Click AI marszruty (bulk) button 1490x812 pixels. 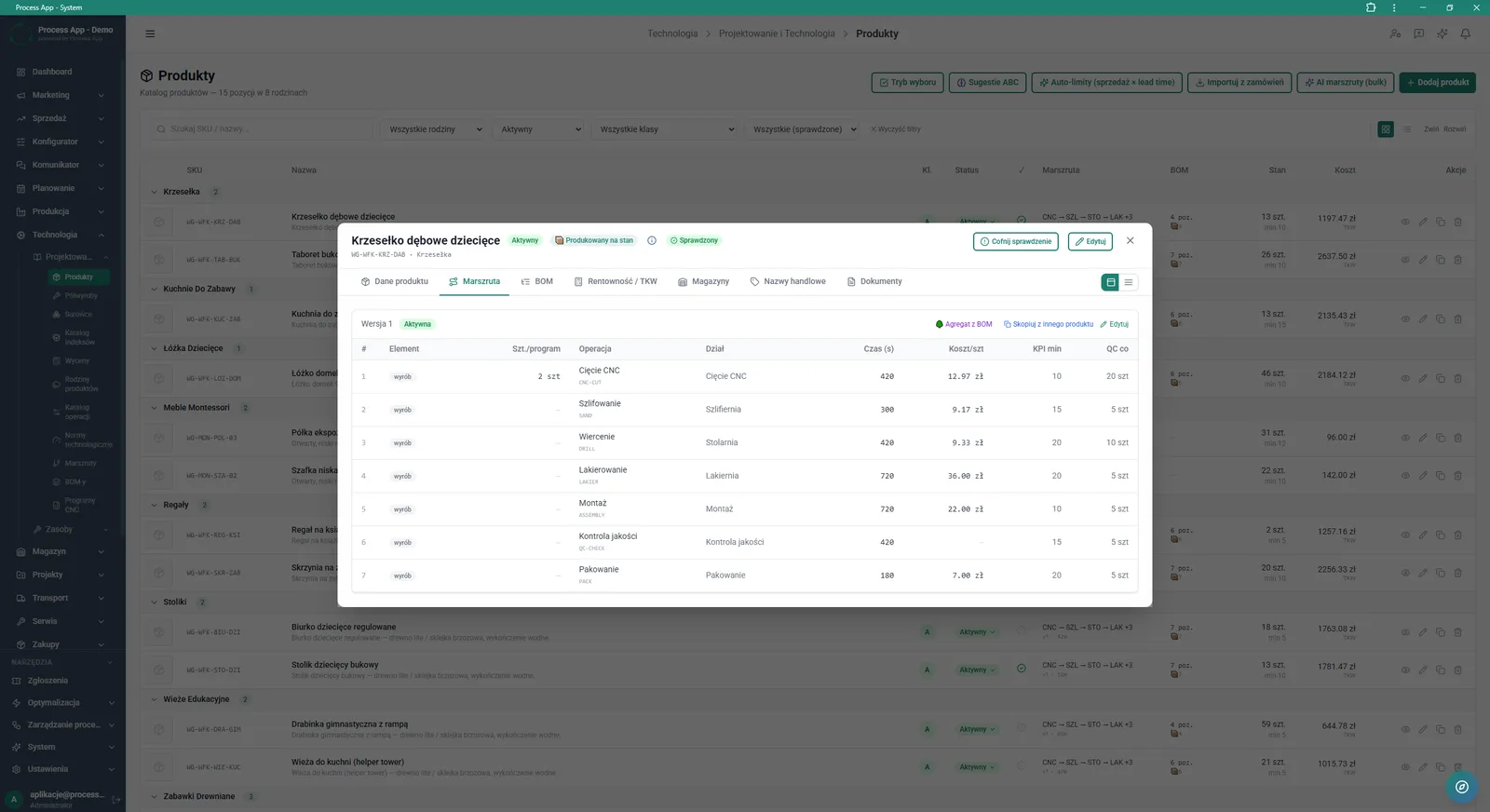(1346, 82)
